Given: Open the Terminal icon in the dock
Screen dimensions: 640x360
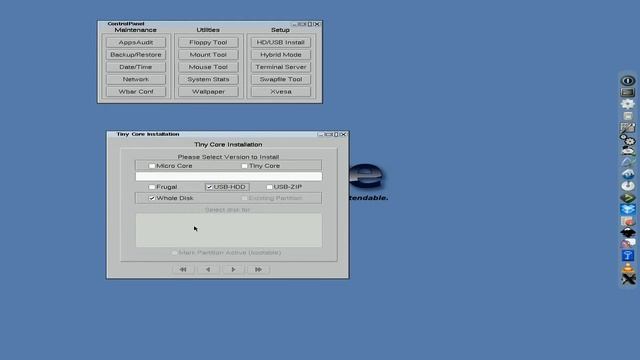Looking at the screenshot, I should pos(628,93).
